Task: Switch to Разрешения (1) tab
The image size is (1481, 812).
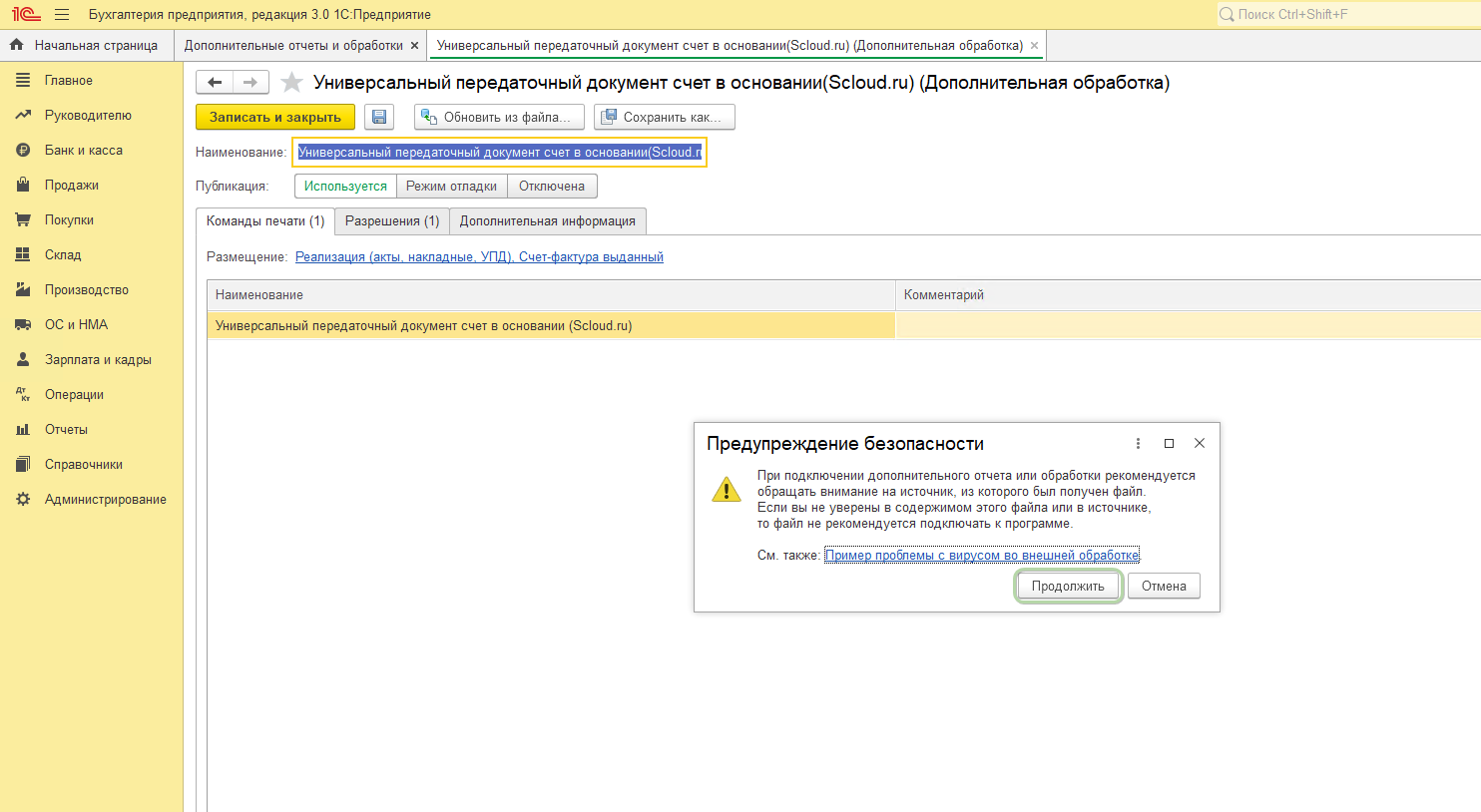Action: click(392, 221)
